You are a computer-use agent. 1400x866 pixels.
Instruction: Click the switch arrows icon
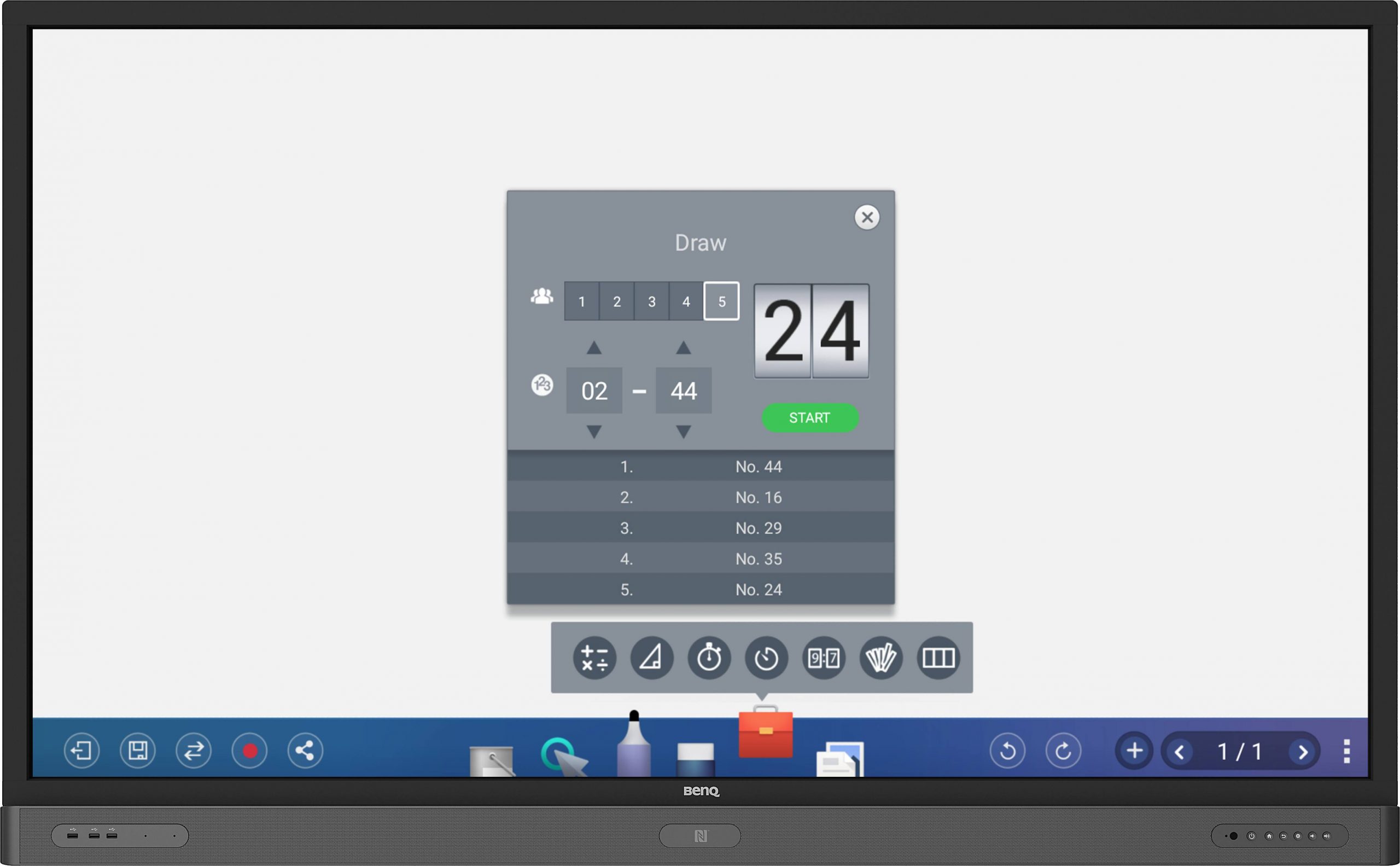pos(194,751)
